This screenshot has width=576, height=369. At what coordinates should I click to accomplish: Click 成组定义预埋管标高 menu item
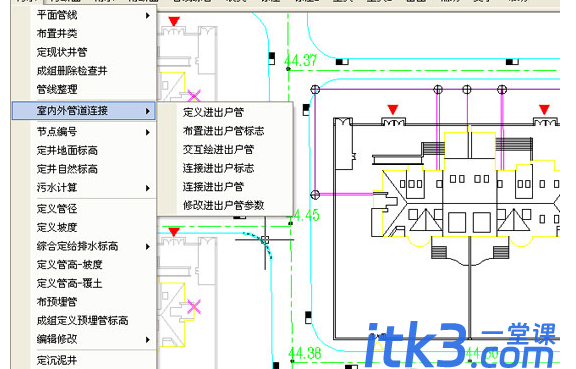tap(84, 320)
